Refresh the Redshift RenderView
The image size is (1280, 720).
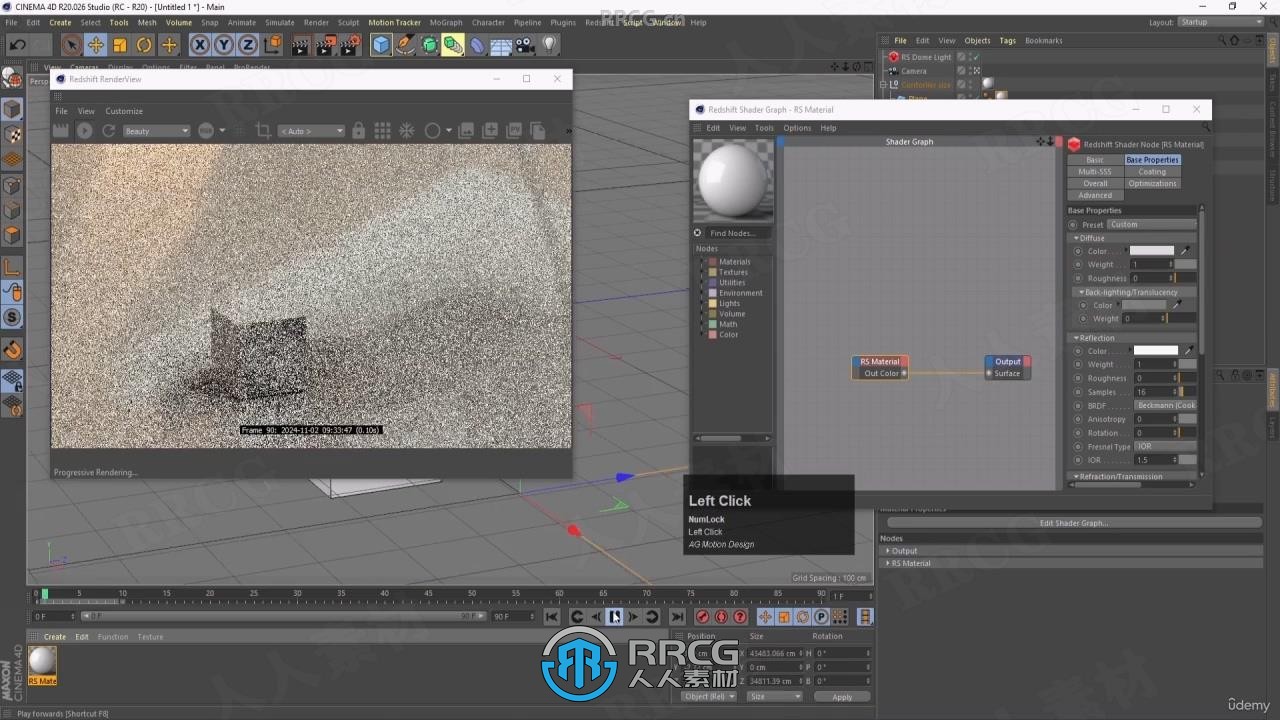108,131
